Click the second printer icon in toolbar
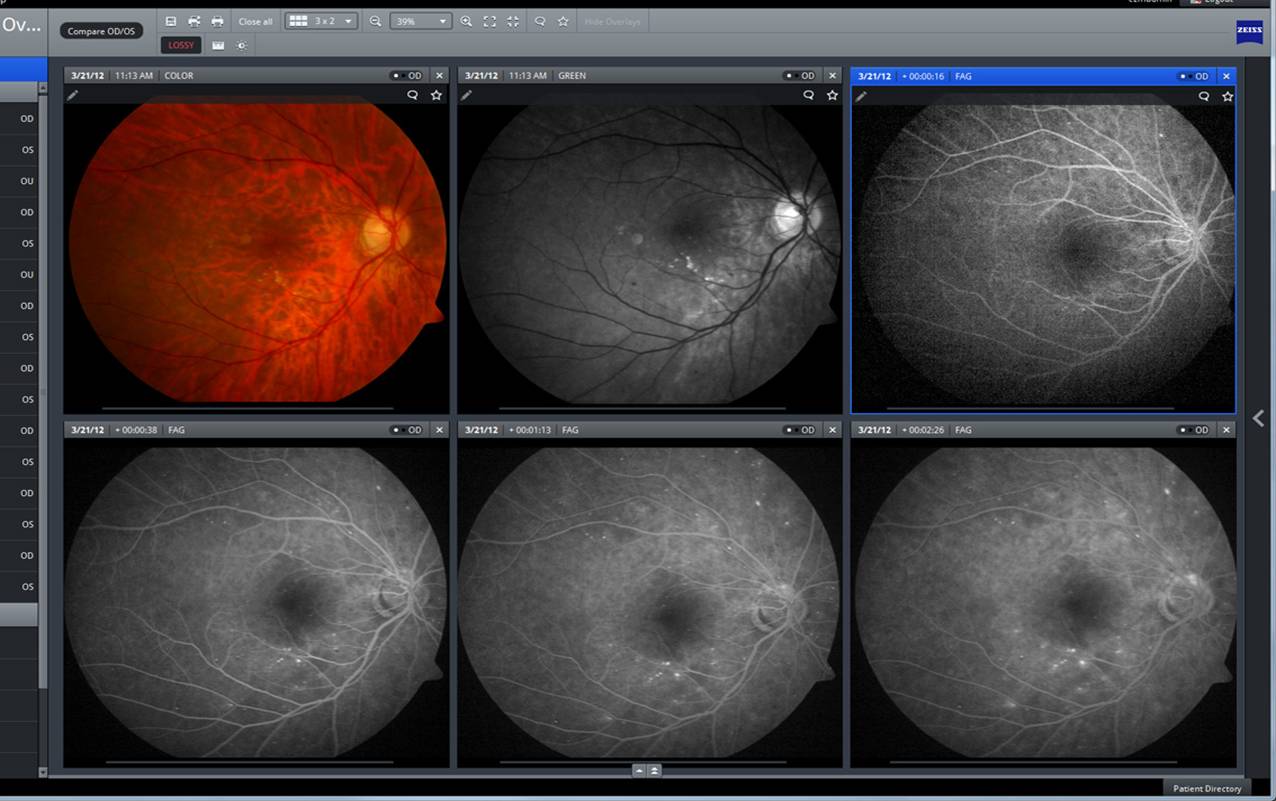 pyautogui.click(x=217, y=21)
